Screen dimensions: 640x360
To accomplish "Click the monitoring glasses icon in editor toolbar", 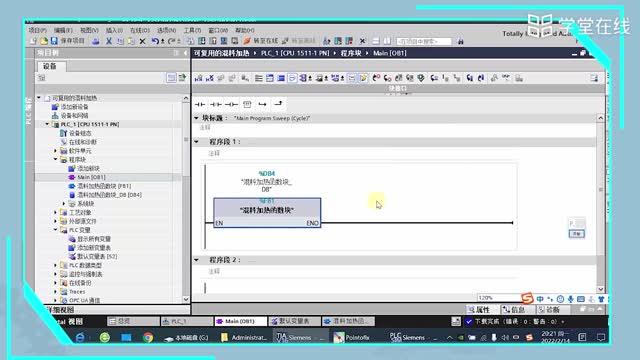I will (506, 78).
